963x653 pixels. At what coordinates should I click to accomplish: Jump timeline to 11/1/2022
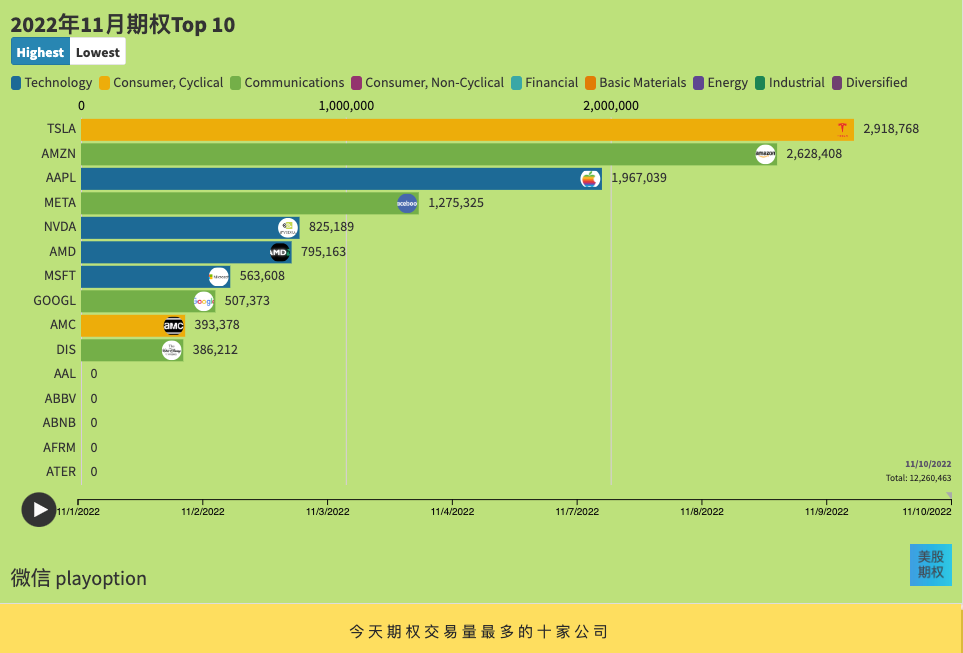coord(78,511)
